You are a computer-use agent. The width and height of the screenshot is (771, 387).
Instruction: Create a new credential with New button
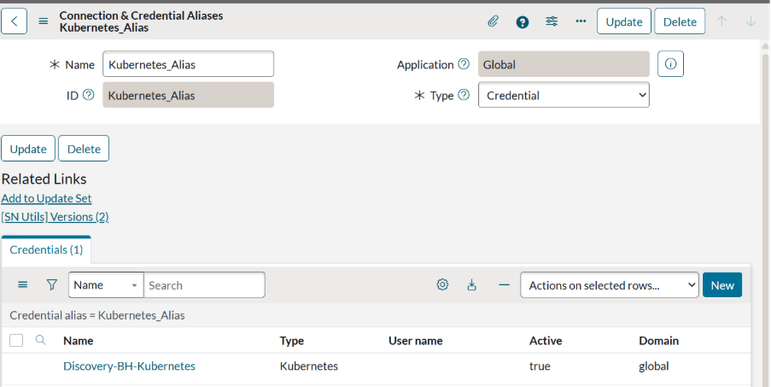click(x=722, y=285)
